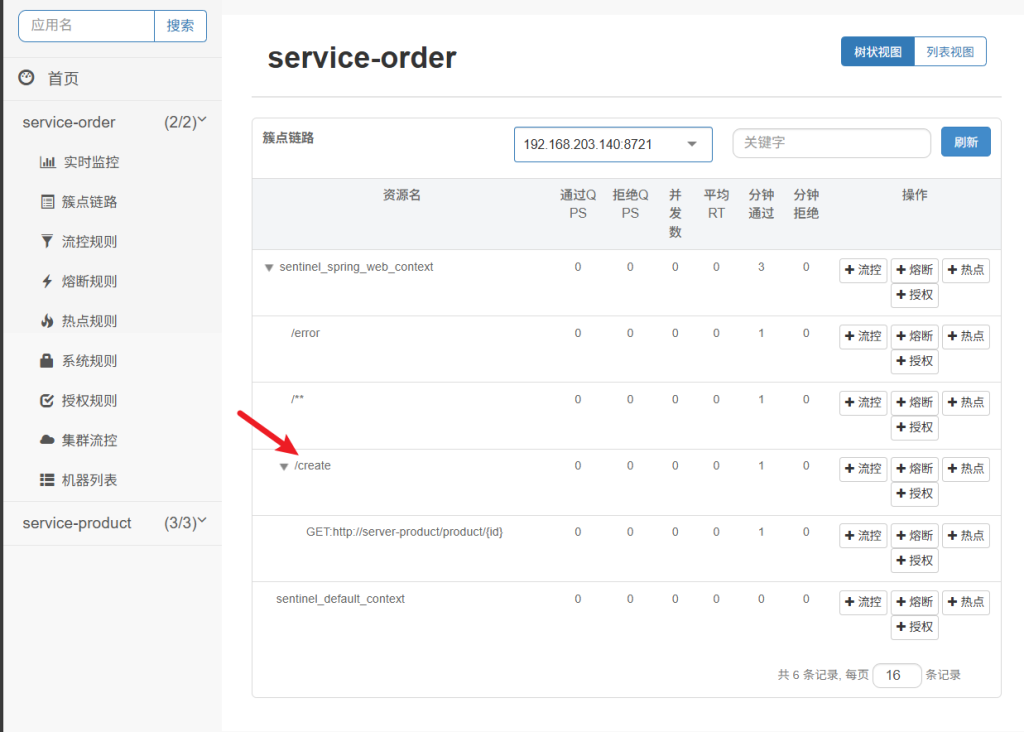Switch to 列表视图 view
The image size is (1024, 732).
click(950, 52)
